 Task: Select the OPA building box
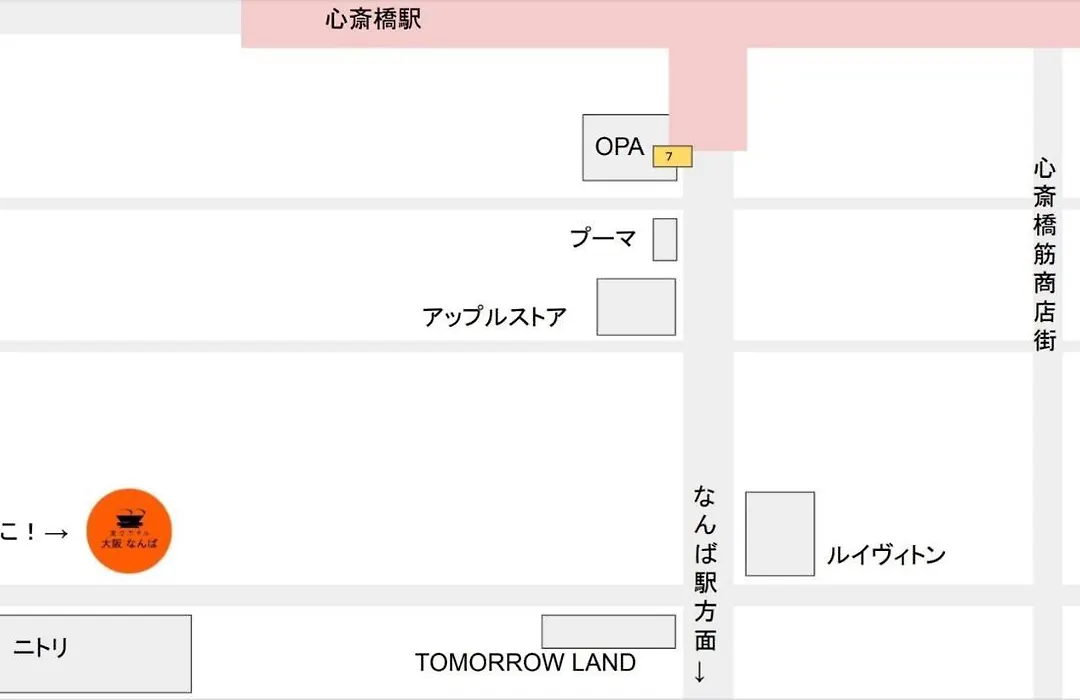pos(629,147)
